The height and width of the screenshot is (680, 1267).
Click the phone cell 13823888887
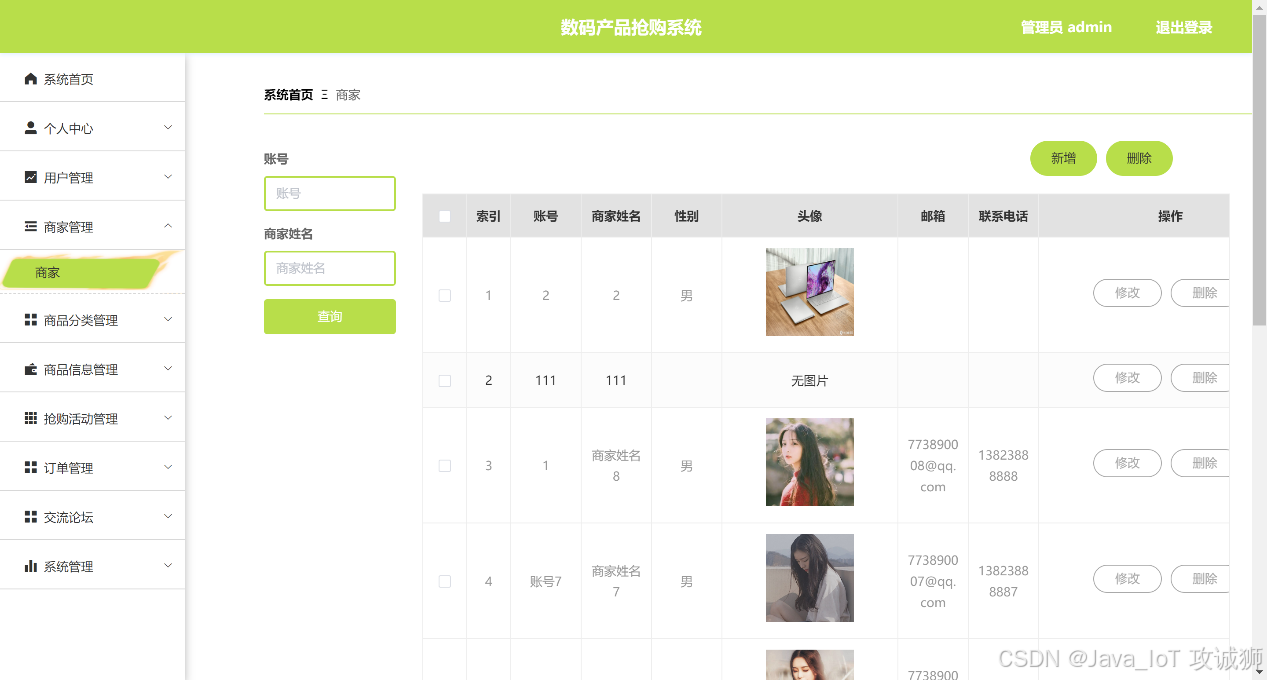click(1003, 581)
